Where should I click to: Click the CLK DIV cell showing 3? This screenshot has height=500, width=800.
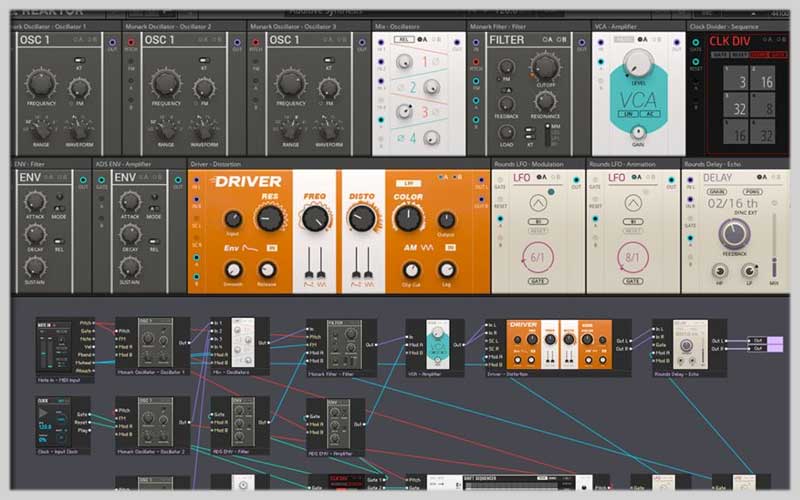[x=736, y=78]
